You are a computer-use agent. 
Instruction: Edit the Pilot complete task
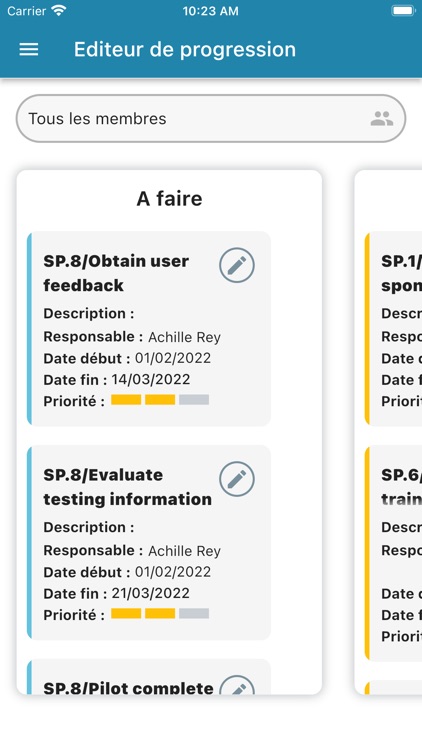(x=237, y=685)
